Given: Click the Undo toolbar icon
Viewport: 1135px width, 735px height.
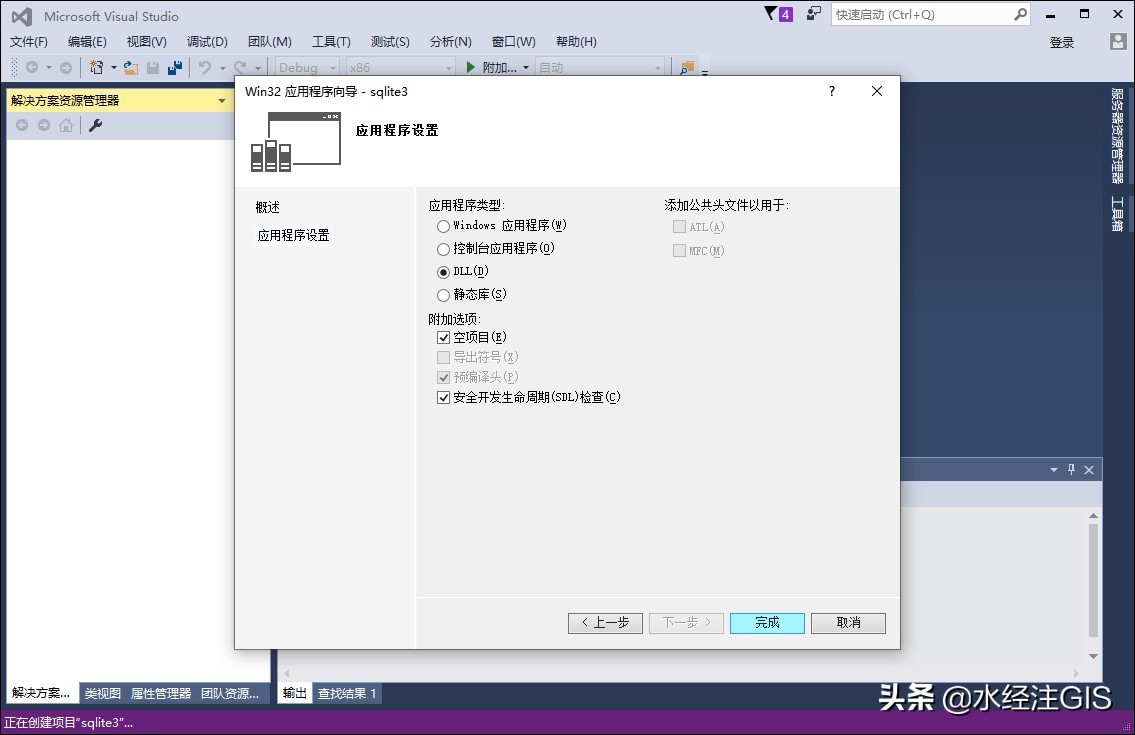Looking at the screenshot, I should tap(205, 67).
